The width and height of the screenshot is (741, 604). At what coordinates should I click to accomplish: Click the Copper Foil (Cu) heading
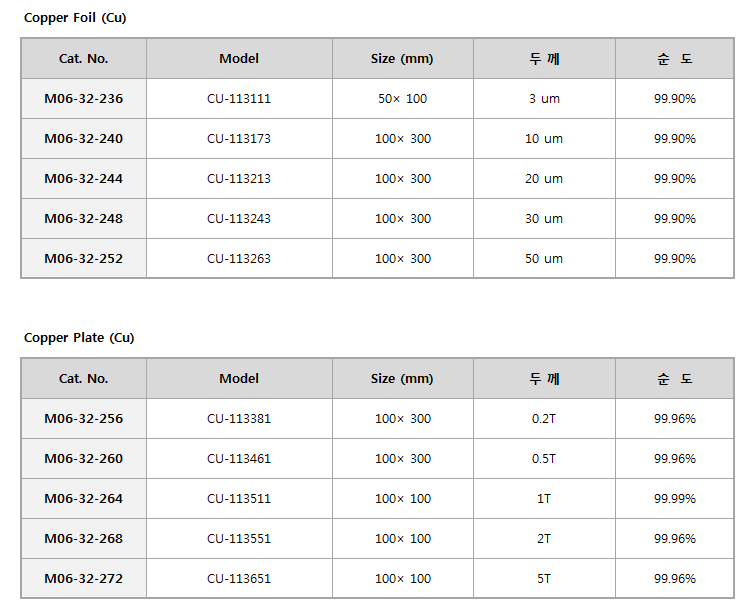pyautogui.click(x=75, y=17)
